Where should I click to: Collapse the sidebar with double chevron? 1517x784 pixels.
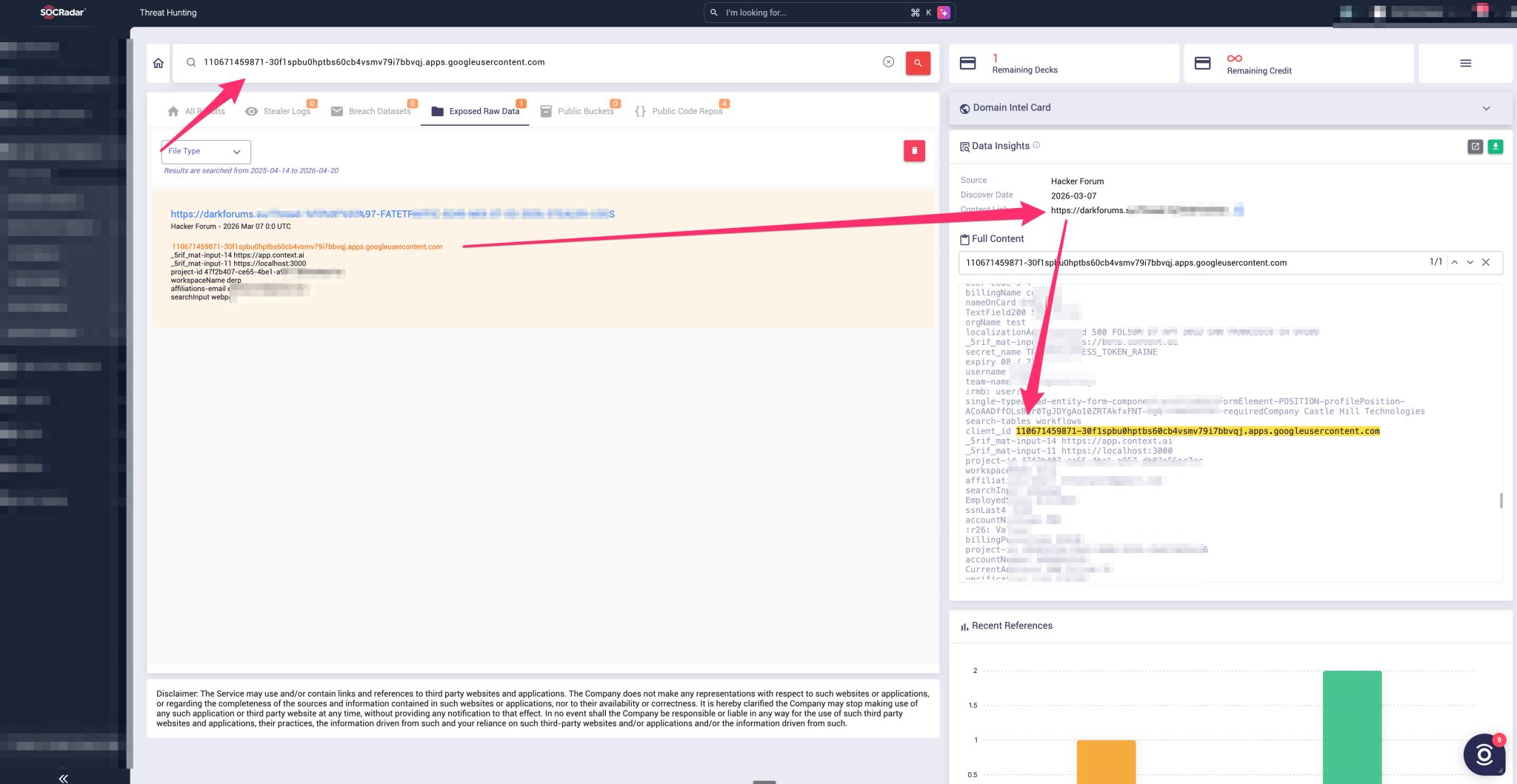pos(63,778)
